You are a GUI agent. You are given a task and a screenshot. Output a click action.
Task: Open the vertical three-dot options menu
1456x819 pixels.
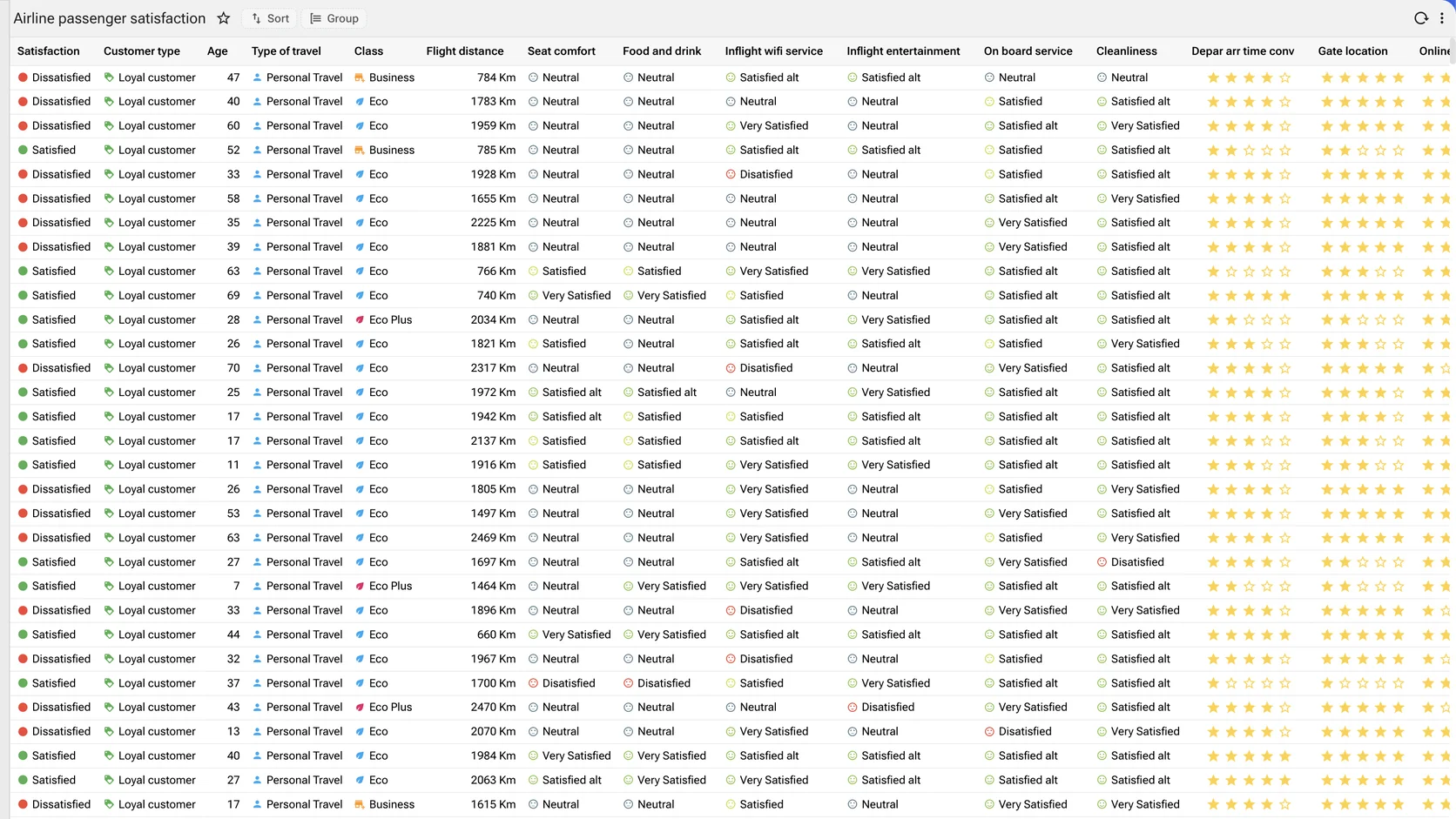click(1442, 18)
